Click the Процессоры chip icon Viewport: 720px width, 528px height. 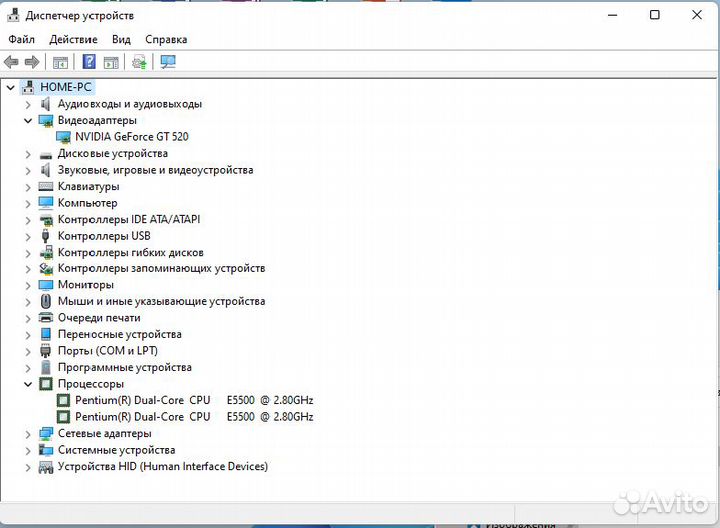(x=46, y=383)
